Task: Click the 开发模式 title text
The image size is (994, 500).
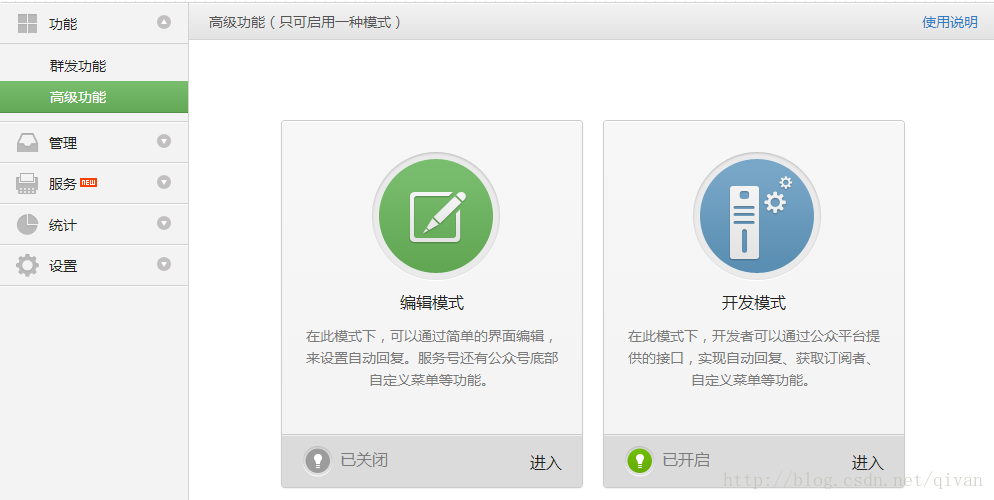Action: (x=754, y=303)
